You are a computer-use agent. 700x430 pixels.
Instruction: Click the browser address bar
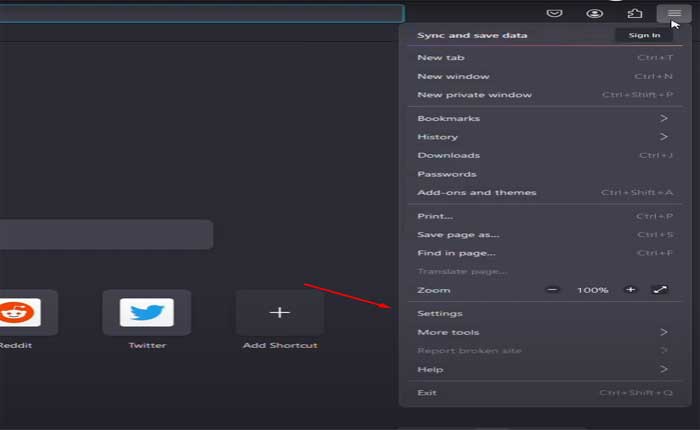tap(200, 13)
